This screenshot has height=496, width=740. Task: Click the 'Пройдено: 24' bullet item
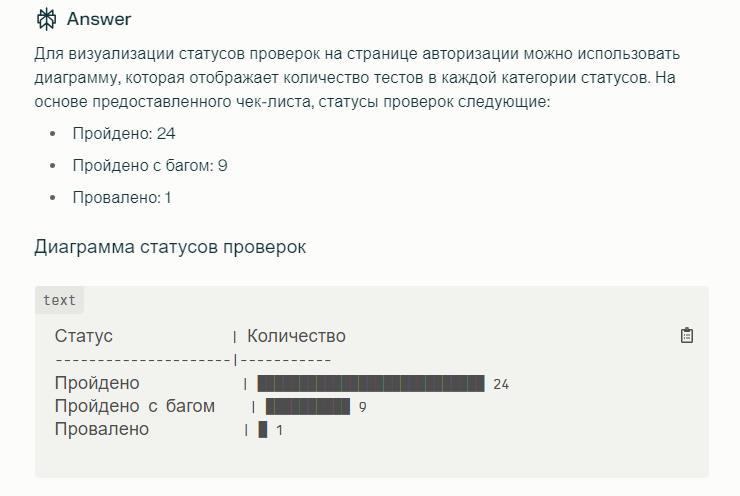124,134
